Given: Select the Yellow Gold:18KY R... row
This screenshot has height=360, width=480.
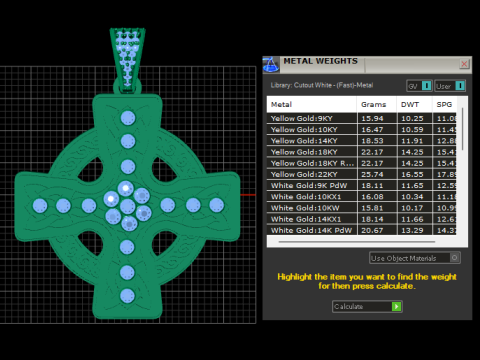Looking at the screenshot, I should point(361,163).
